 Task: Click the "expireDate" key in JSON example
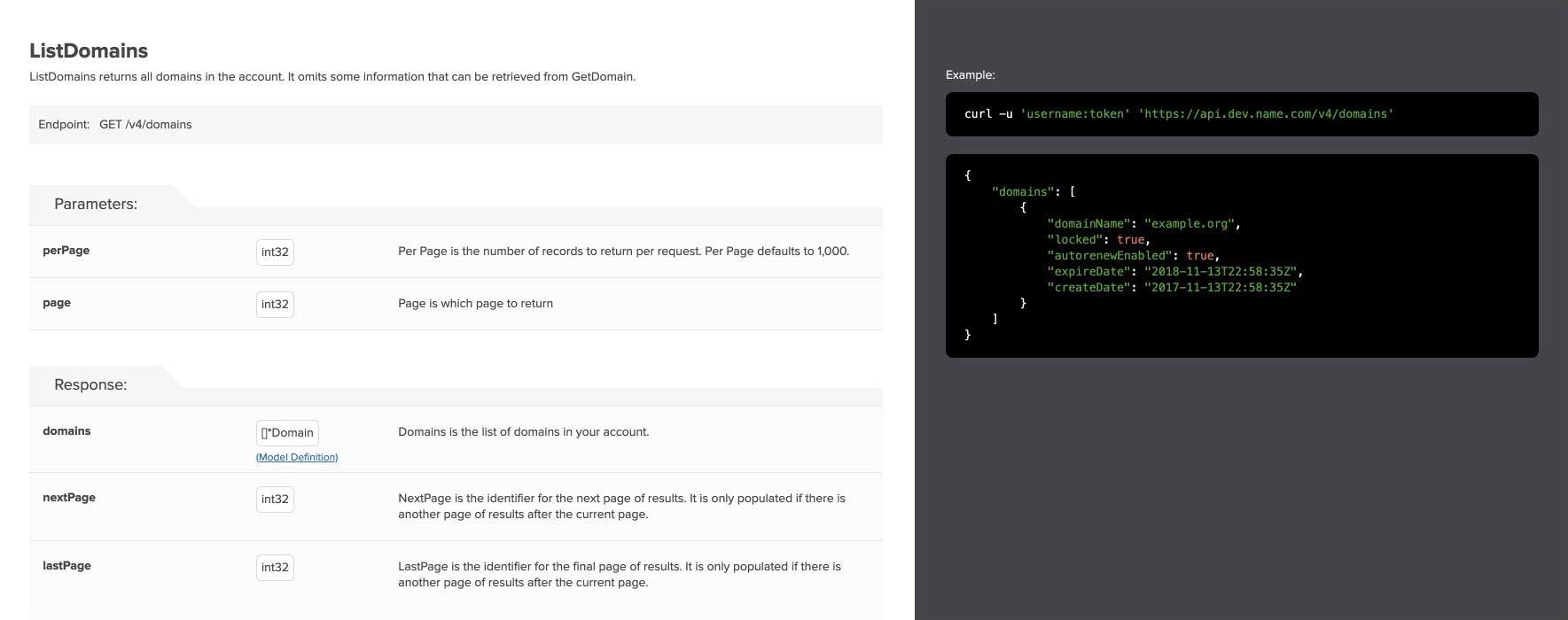(x=1088, y=272)
